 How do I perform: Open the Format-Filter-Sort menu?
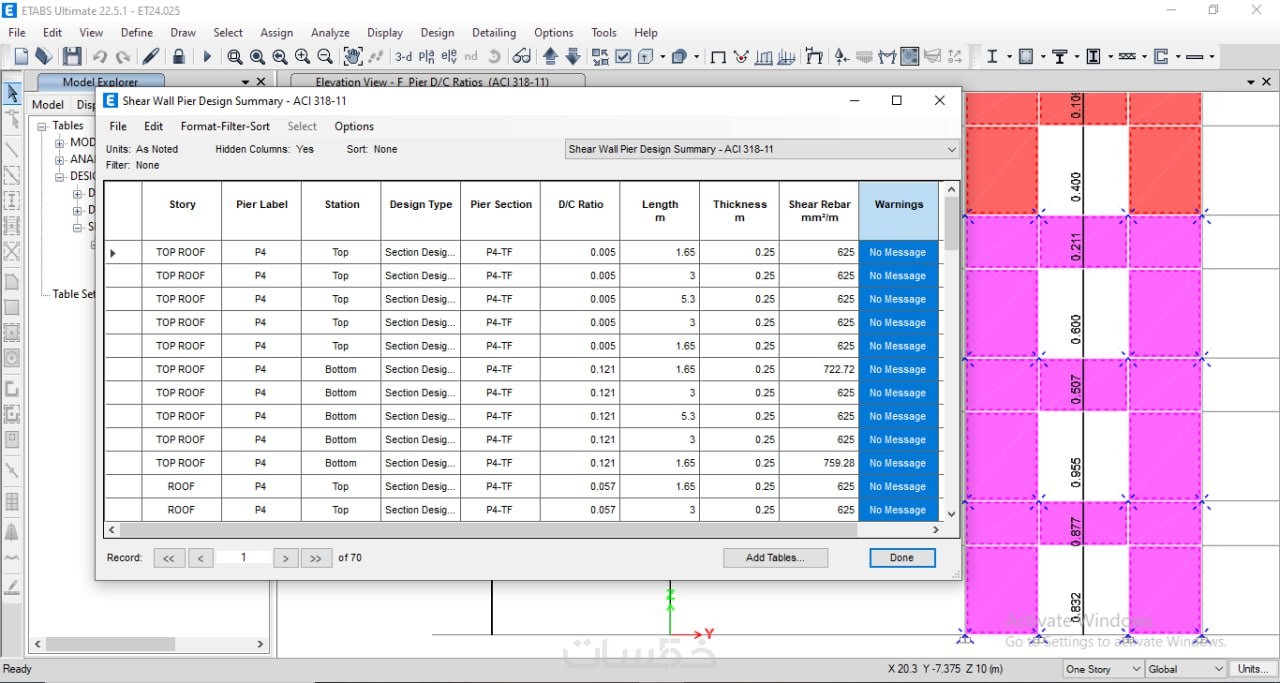tap(225, 127)
